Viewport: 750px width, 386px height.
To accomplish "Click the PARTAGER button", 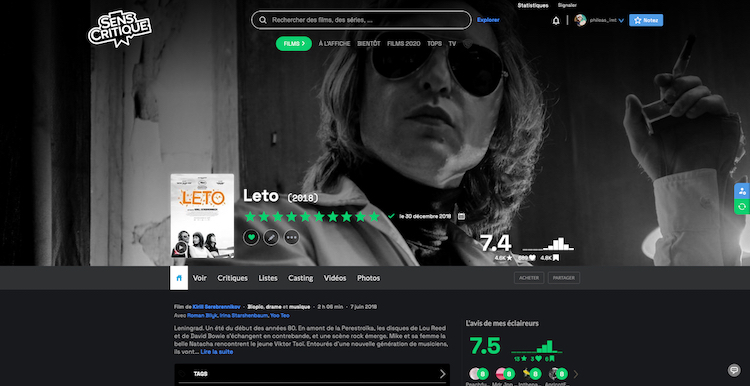I will tap(563, 278).
